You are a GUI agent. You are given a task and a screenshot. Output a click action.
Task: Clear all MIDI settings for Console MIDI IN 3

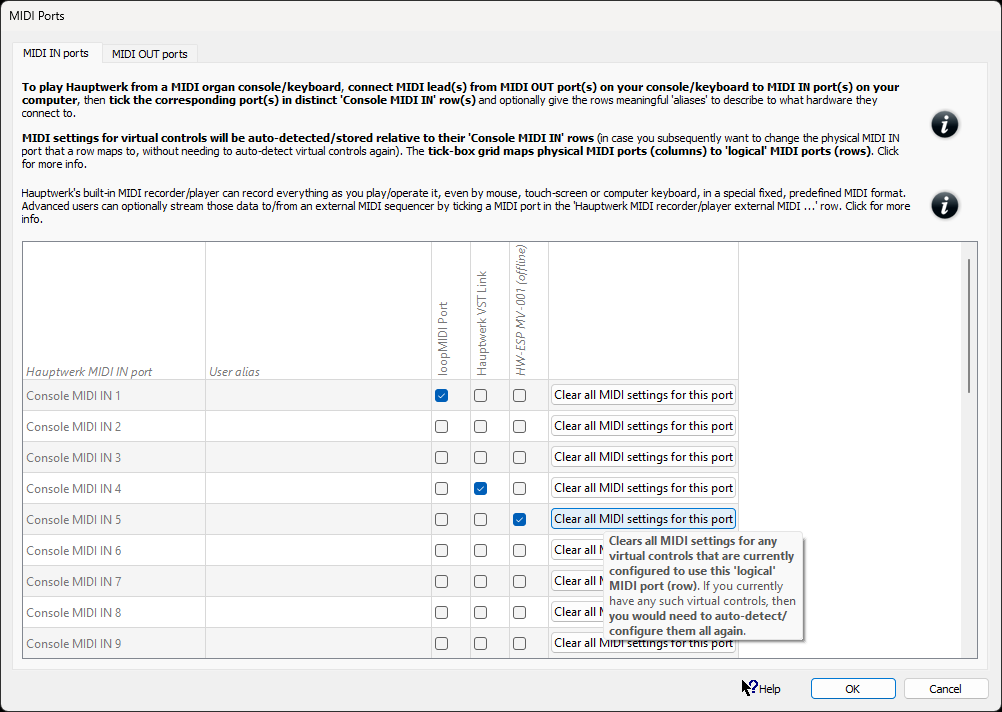[643, 457]
